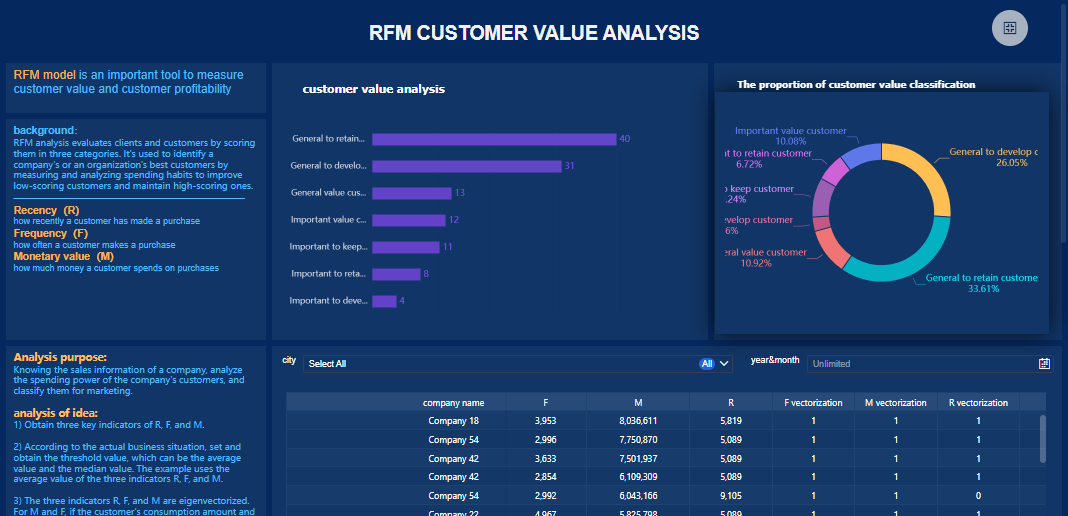The width and height of the screenshot is (1068, 516).
Task: Click the orange RFM model text
Action: [45, 75]
